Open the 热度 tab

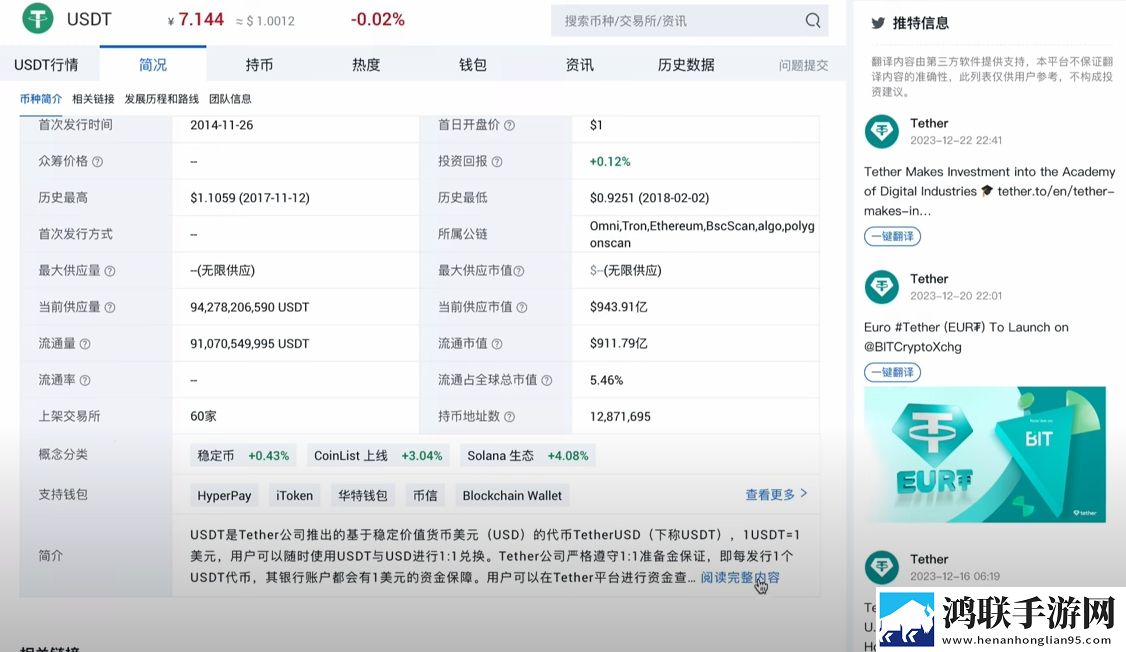pos(366,65)
